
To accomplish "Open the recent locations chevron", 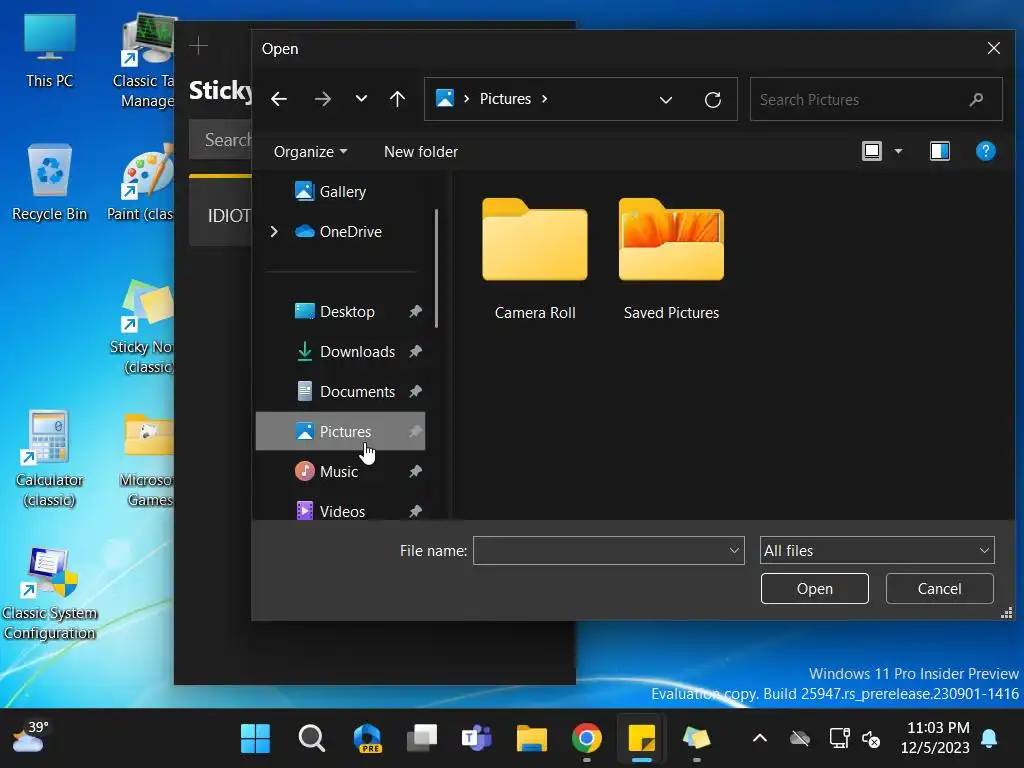I will pos(361,99).
